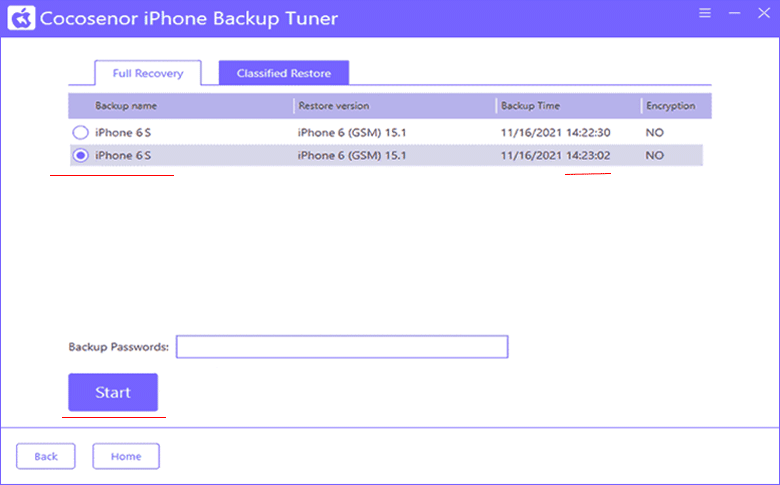
Task: Click the Cocosenor apple logo icon
Action: pos(21,18)
